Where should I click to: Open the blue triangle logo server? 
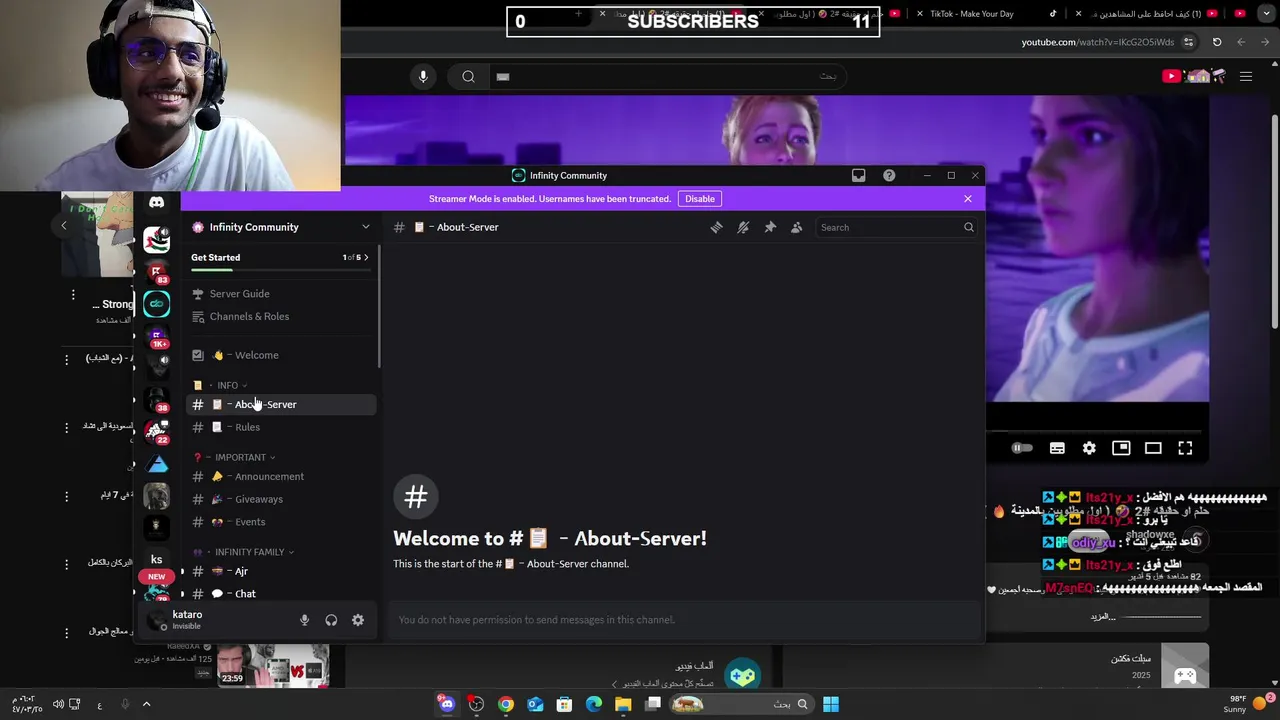click(x=157, y=463)
